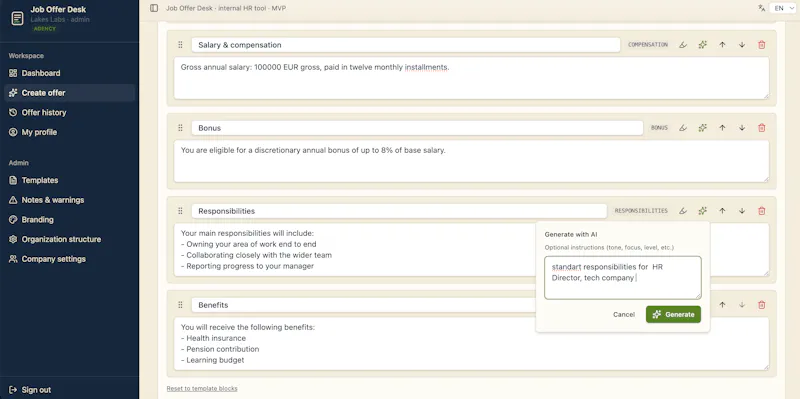800x399 pixels.
Task: Click AI sparkle icon in Bonus block
Action: 703,128
